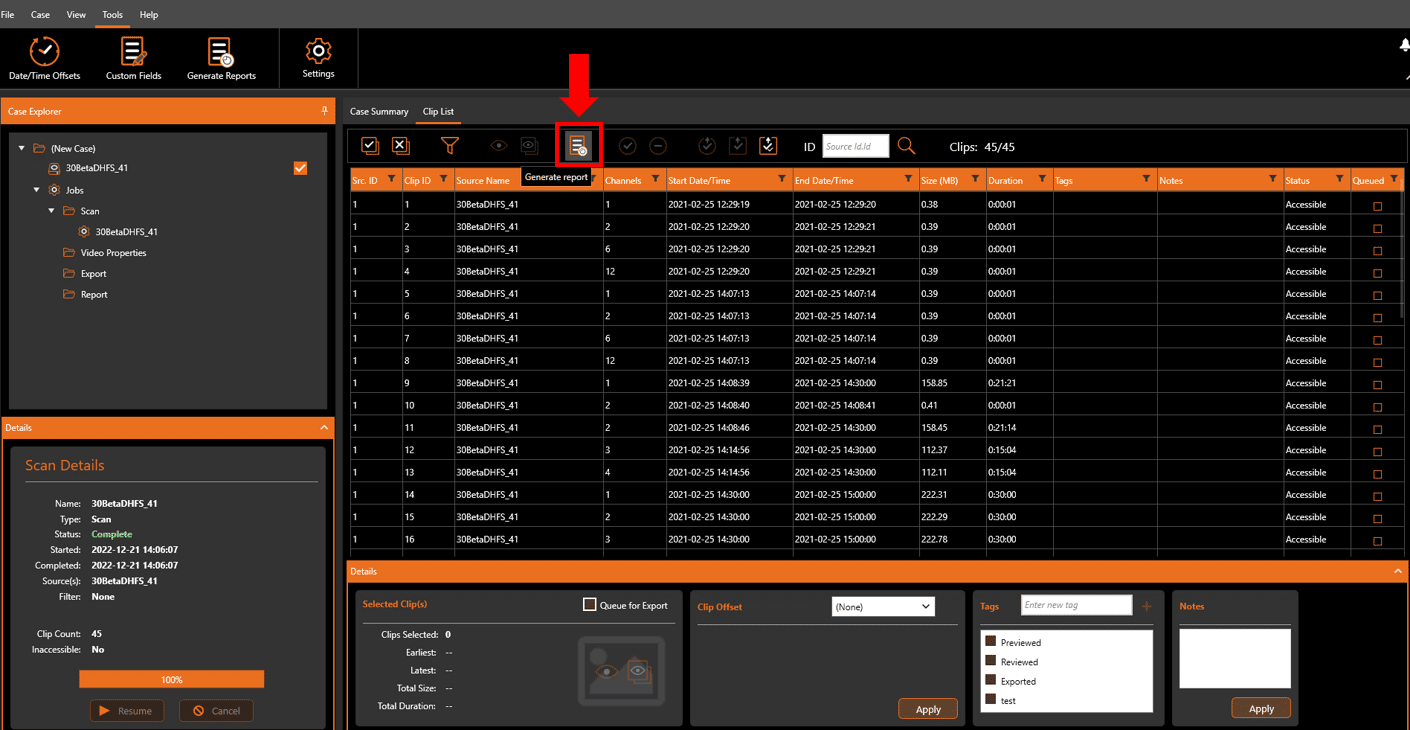Click the multi-clip eye preview icon
Screen dimensions: 1410x730
[x=529, y=146]
